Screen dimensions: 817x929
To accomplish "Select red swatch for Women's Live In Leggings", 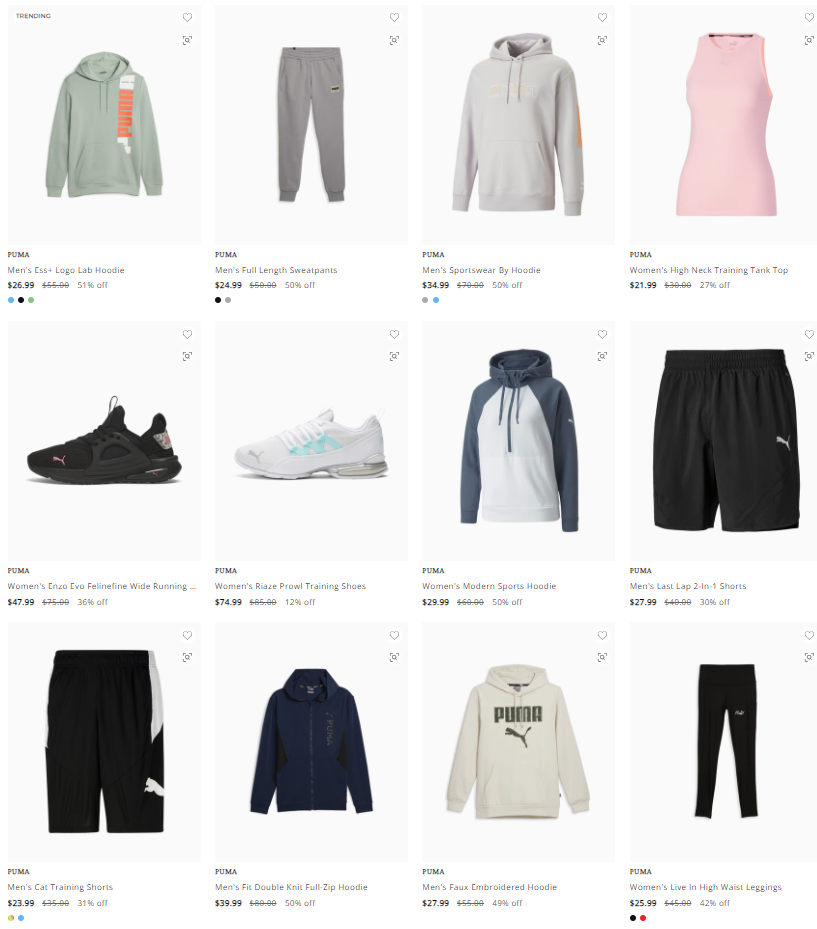I will (643, 918).
